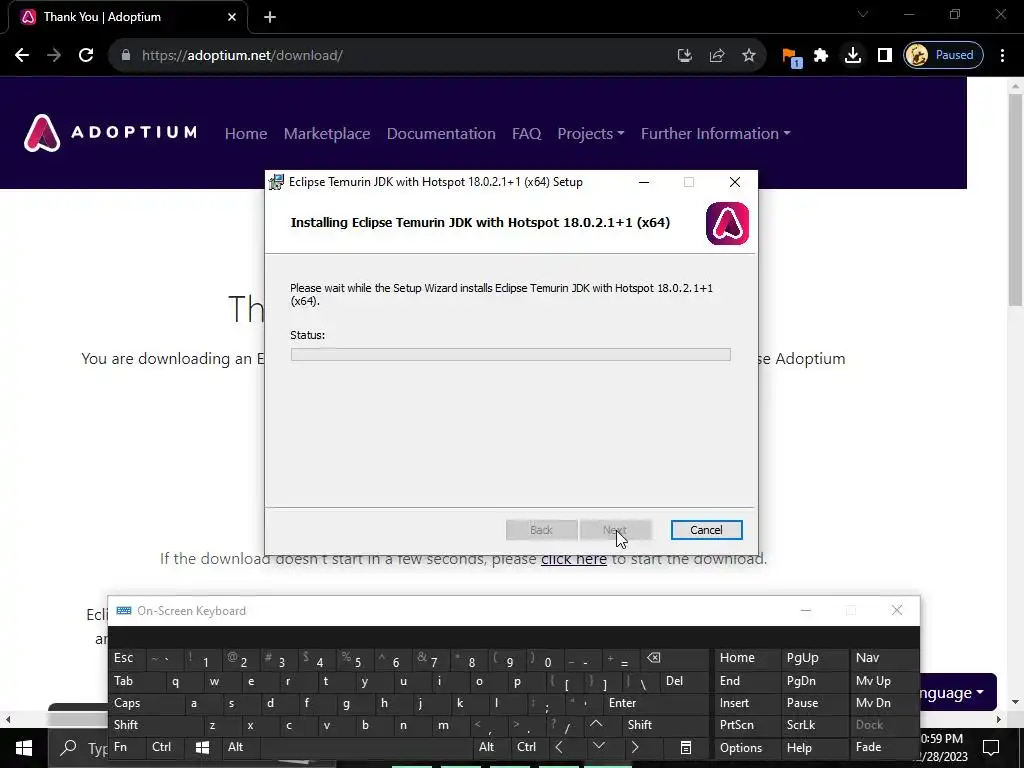The image size is (1024, 768).
Task: Click the Esc key on On-Screen Keyboard
Action: pos(128,658)
